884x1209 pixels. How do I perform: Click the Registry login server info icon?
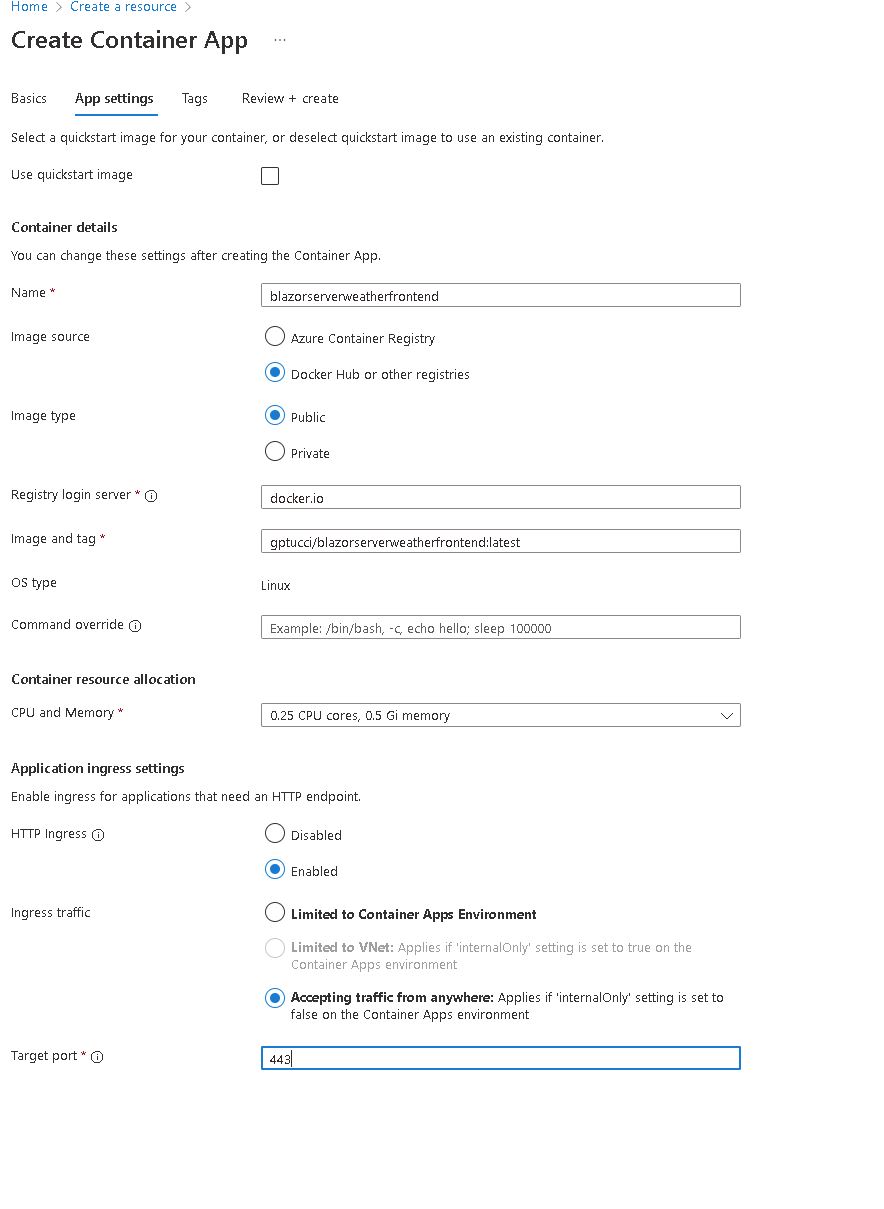pos(152,496)
